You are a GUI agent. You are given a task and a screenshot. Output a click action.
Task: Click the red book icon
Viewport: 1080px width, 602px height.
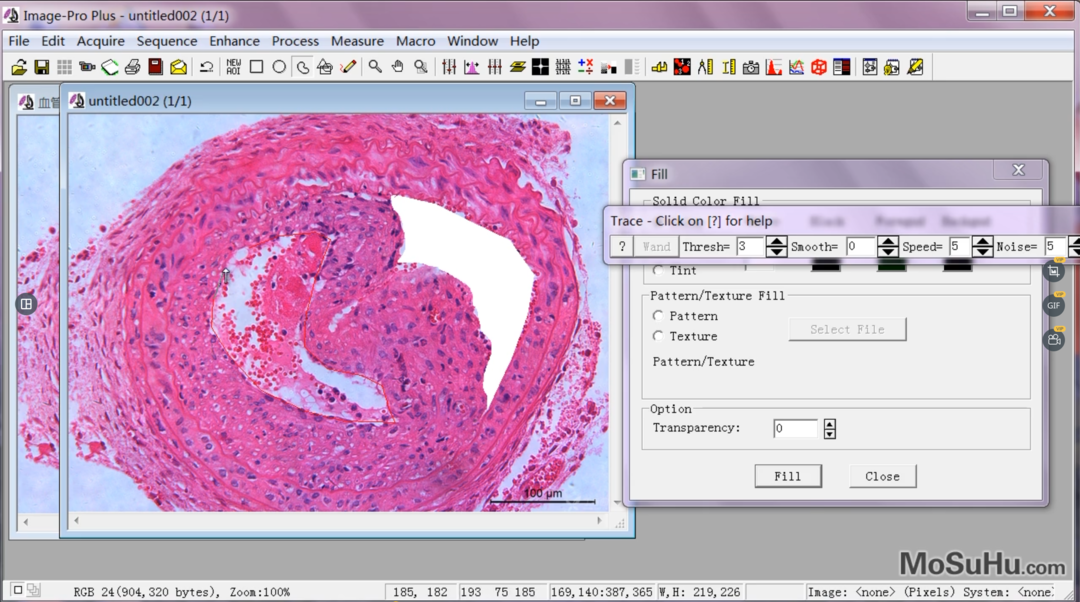[x=156, y=67]
